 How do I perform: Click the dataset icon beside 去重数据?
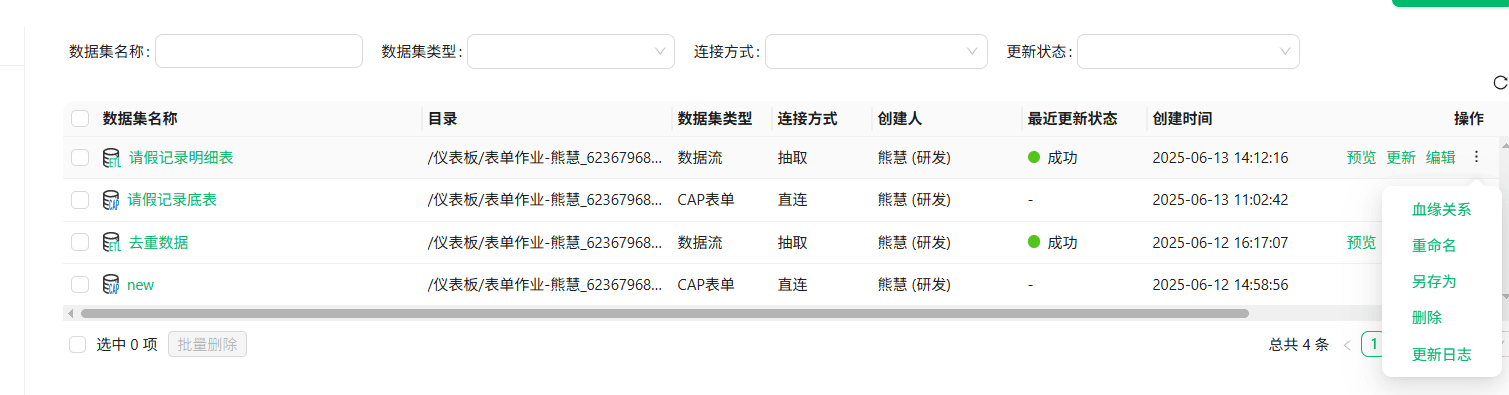(x=112, y=242)
